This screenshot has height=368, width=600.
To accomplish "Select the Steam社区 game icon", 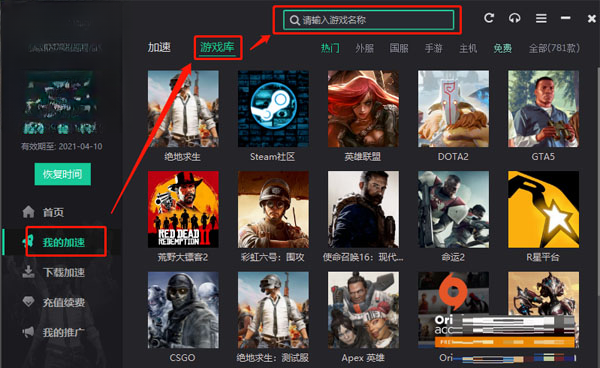I will point(273,109).
